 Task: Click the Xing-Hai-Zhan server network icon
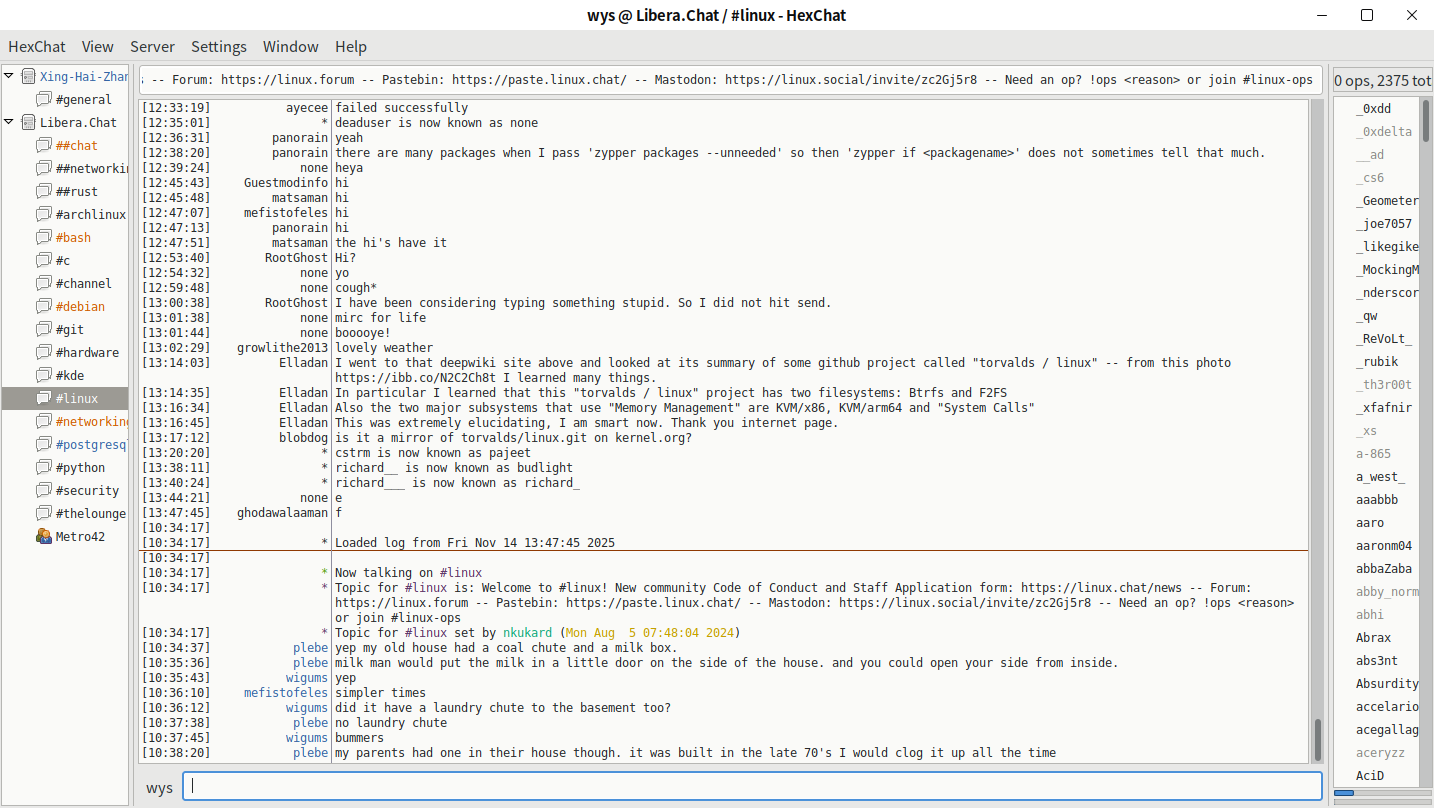point(28,76)
